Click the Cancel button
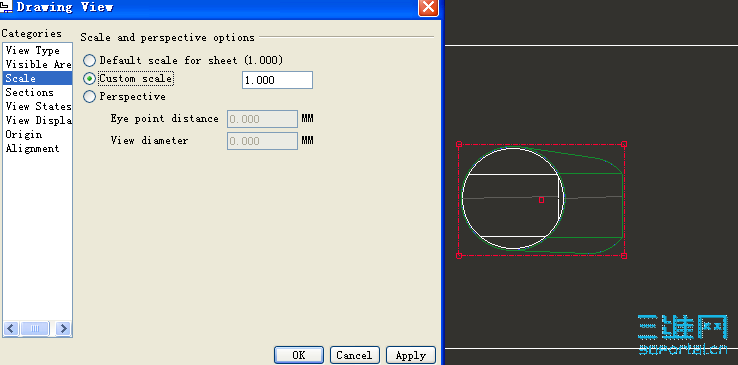The image size is (738, 365). click(x=354, y=355)
